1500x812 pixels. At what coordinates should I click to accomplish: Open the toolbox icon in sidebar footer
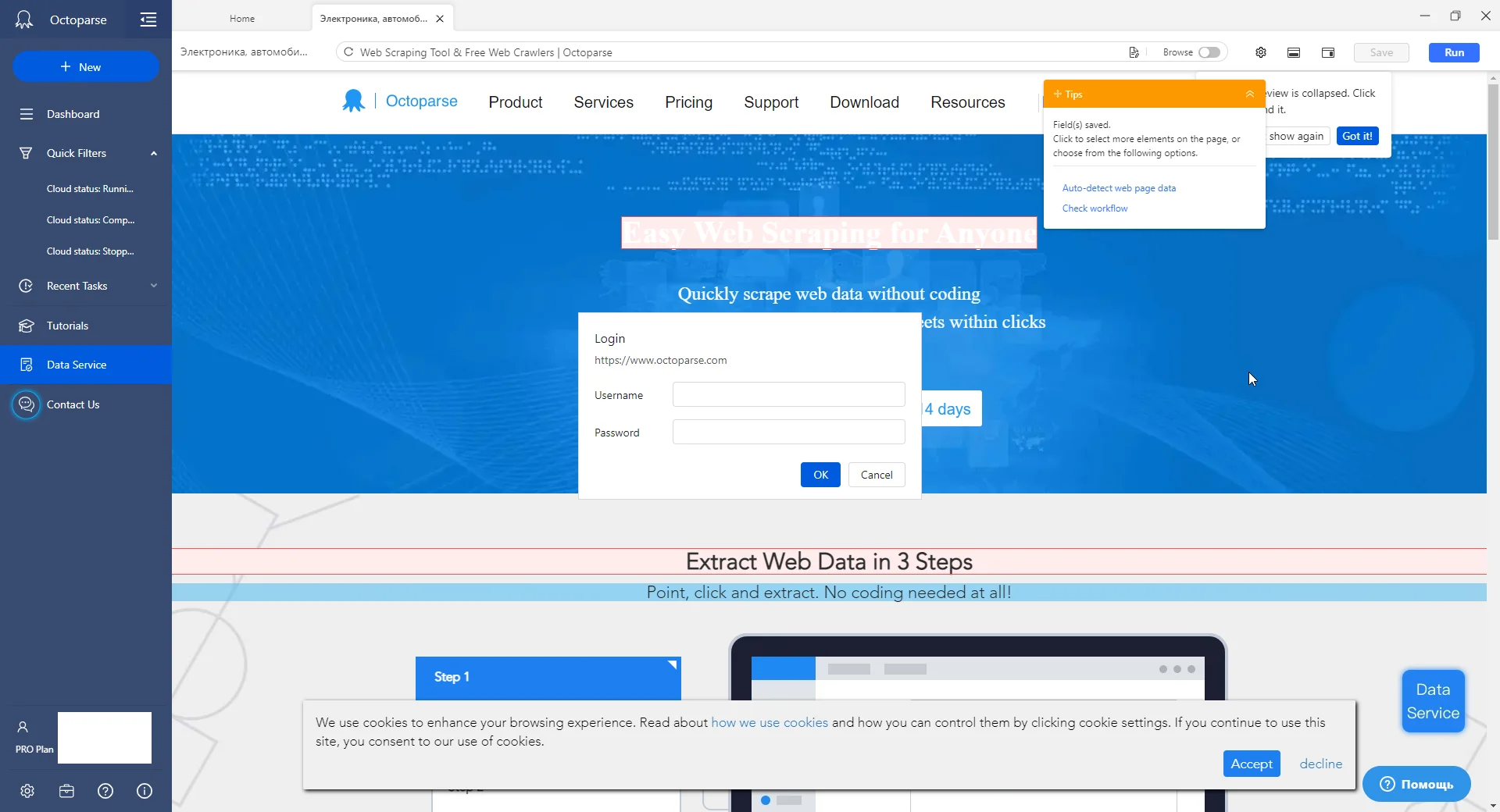(x=66, y=791)
